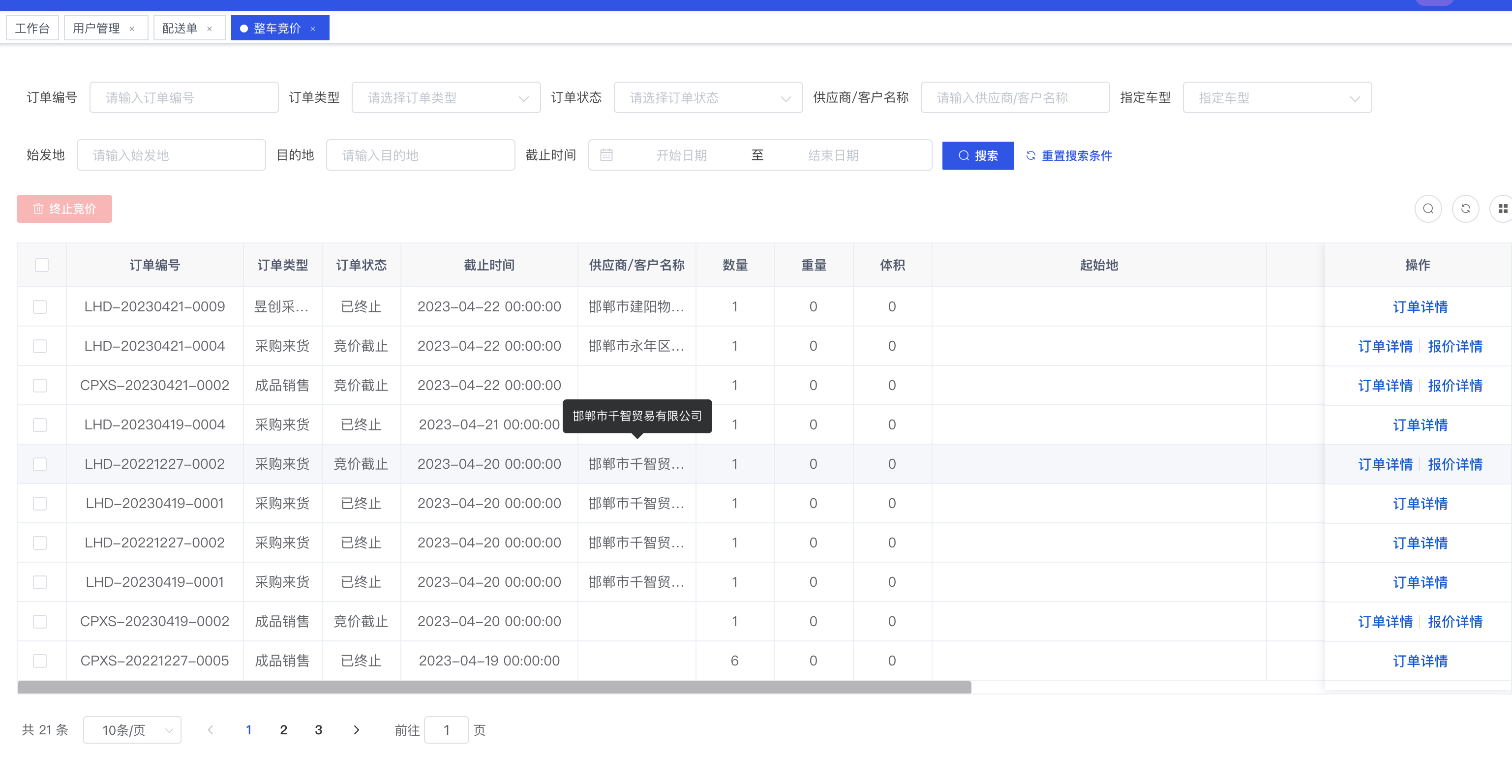Open the 订单状态 dropdown
This screenshot has width=1512, height=784.
point(708,97)
